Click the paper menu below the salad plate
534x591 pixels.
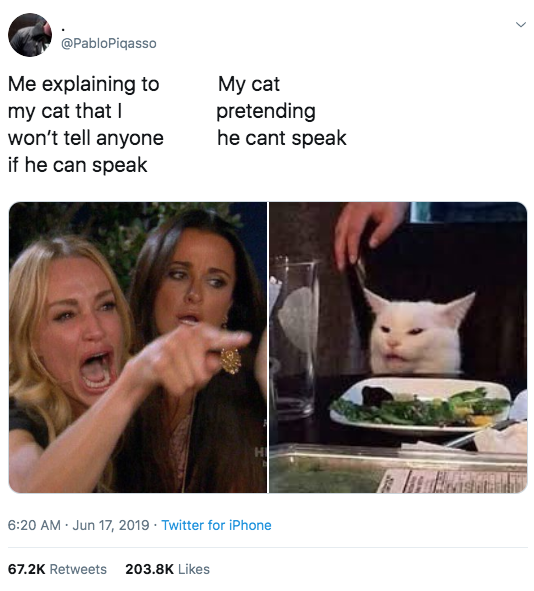point(452,481)
